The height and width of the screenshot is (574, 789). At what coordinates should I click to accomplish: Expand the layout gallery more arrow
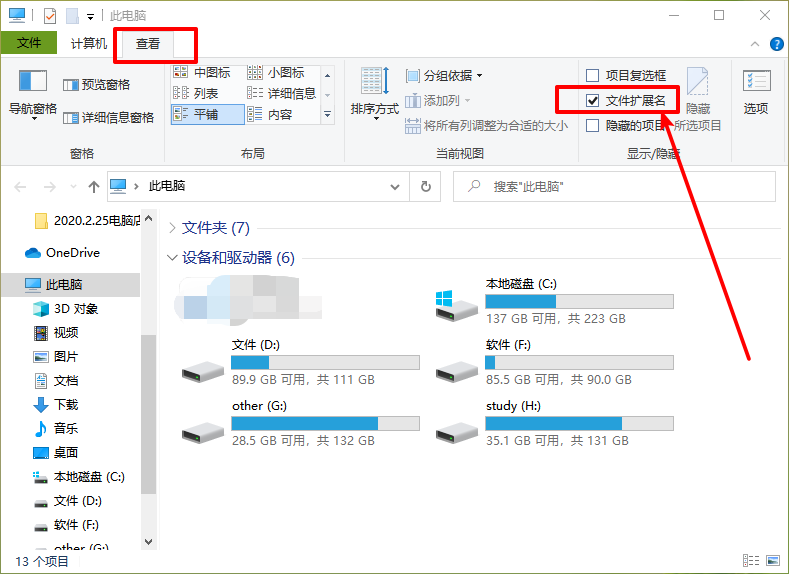328,115
